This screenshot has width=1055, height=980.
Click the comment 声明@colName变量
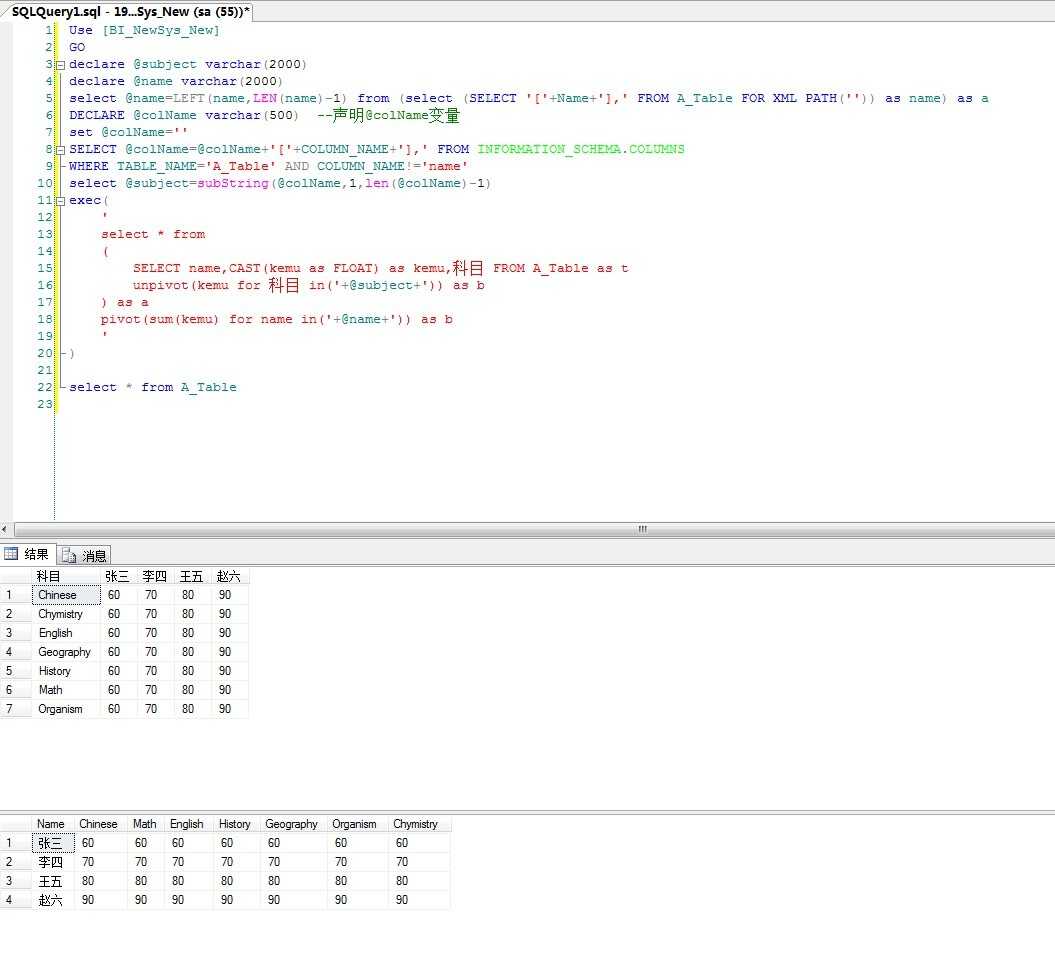click(388, 115)
